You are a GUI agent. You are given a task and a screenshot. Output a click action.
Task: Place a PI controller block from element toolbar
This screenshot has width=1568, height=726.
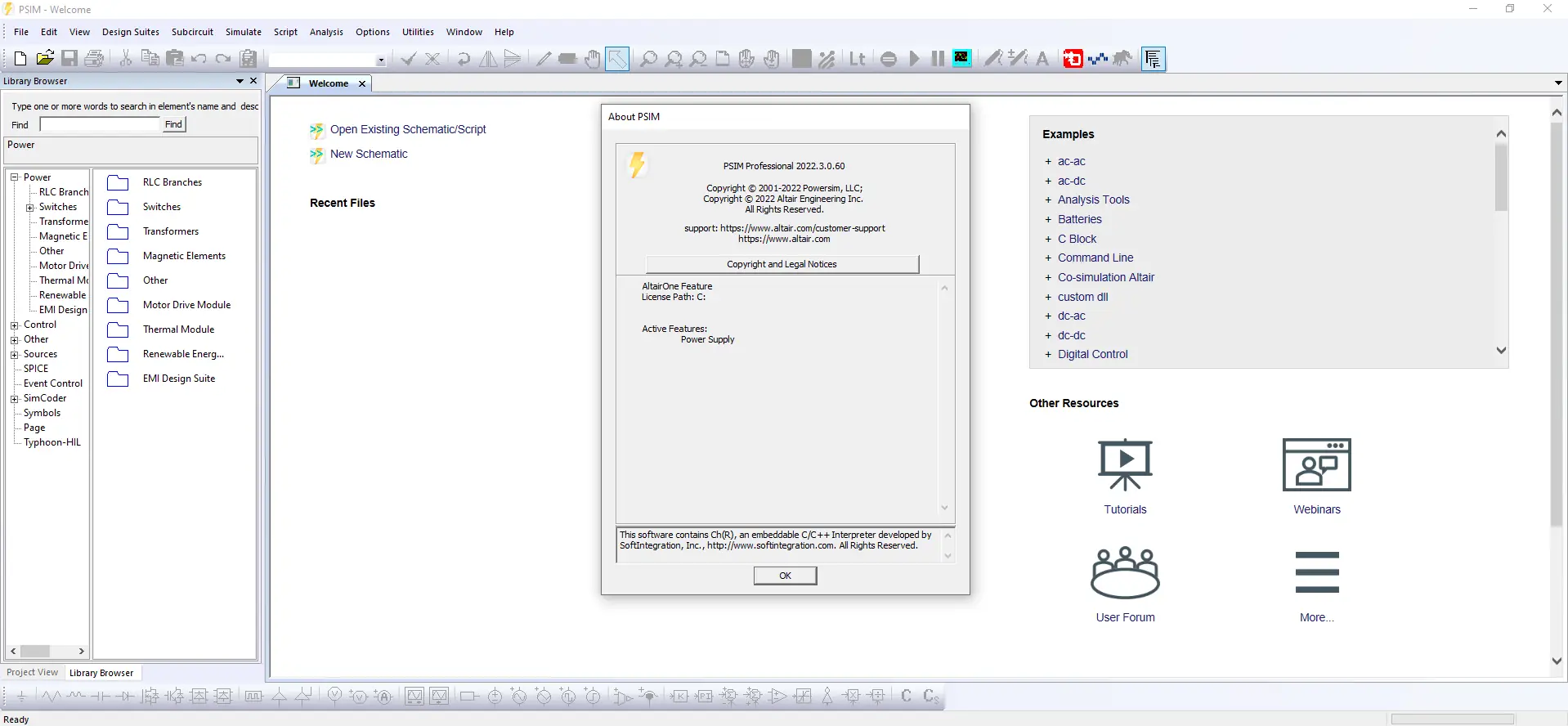pos(704,697)
